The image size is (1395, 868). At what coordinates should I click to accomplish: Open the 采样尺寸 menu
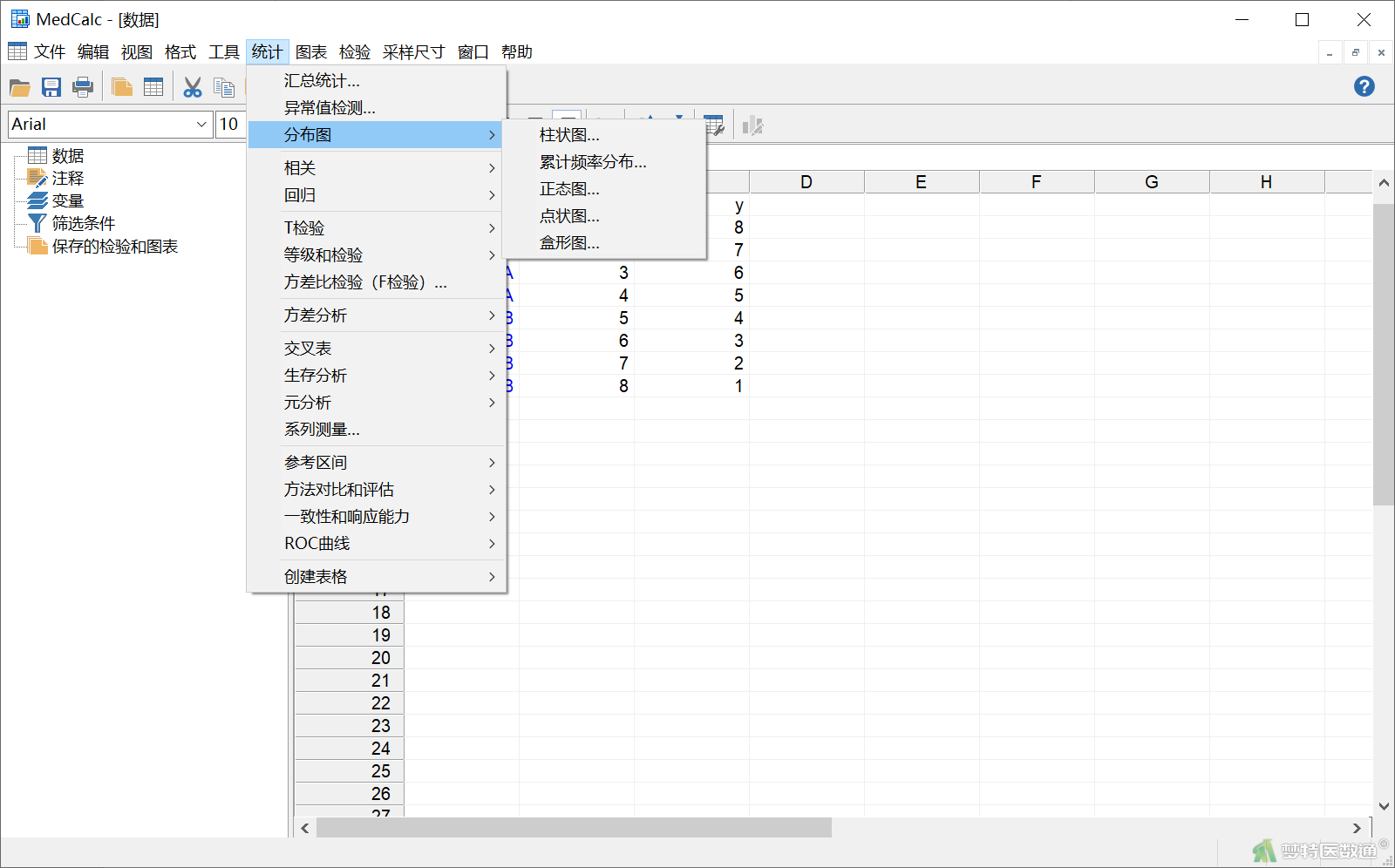tap(414, 52)
